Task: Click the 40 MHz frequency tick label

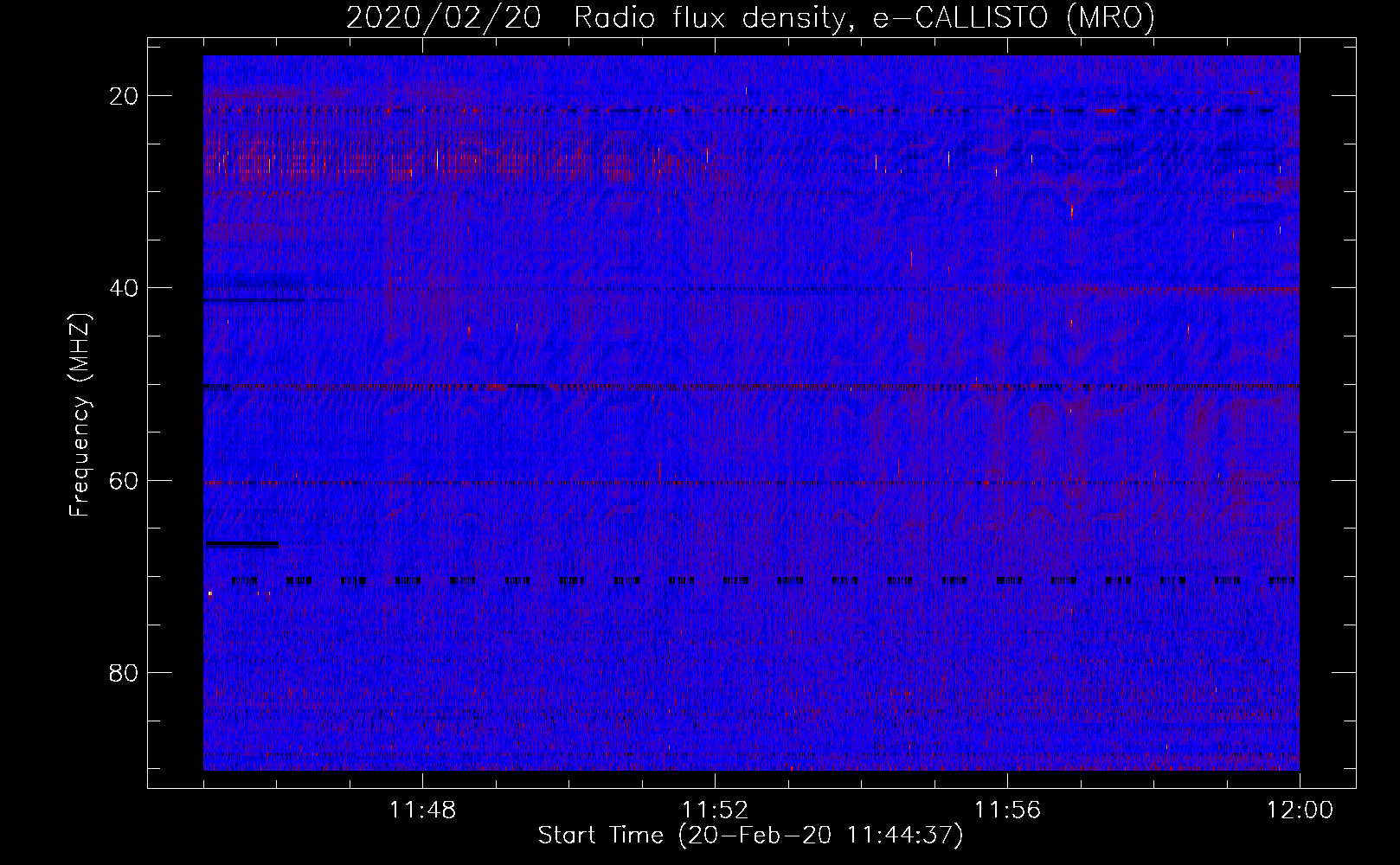Action: pyautogui.click(x=125, y=288)
